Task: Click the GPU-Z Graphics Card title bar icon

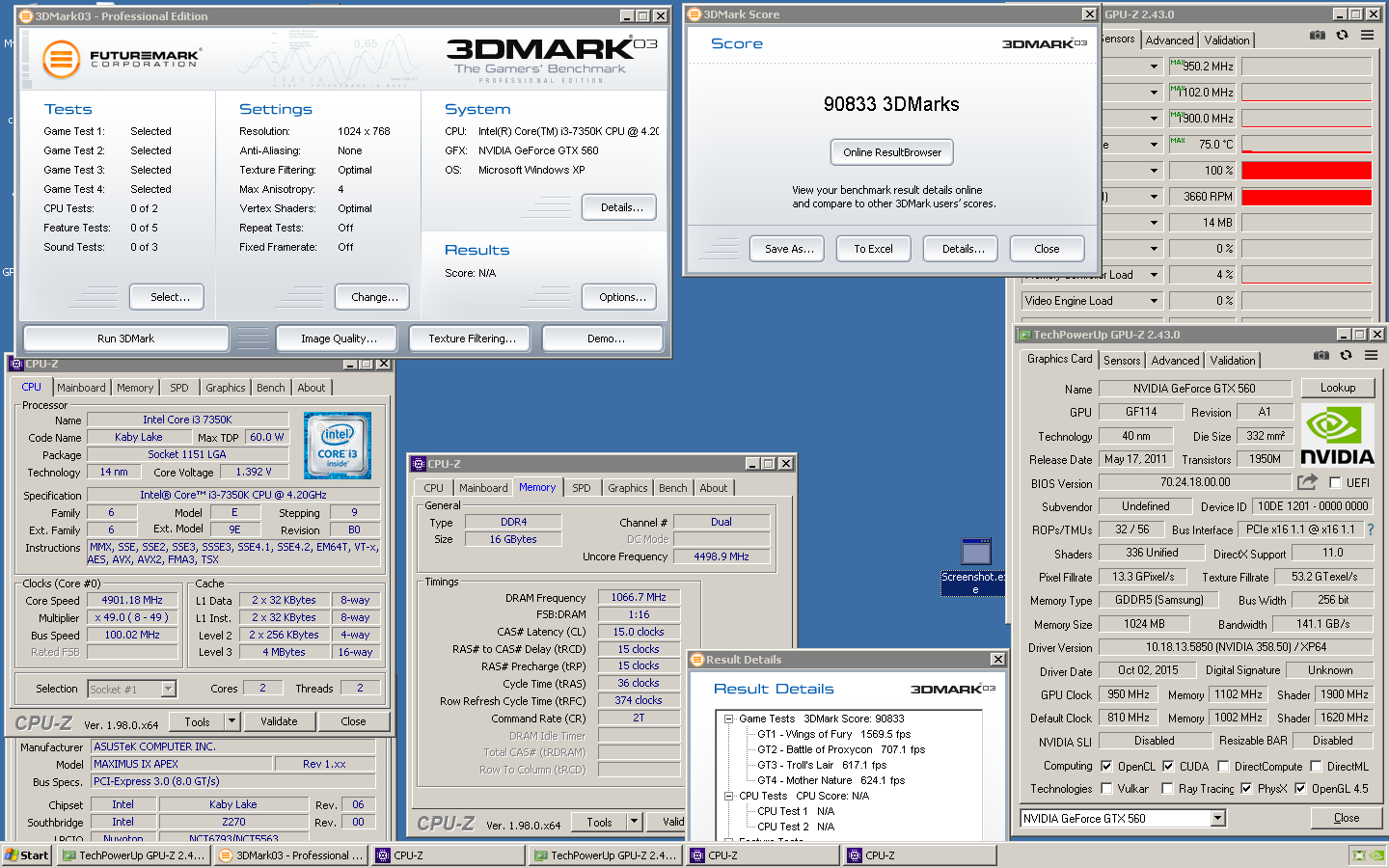Action: point(1024,335)
